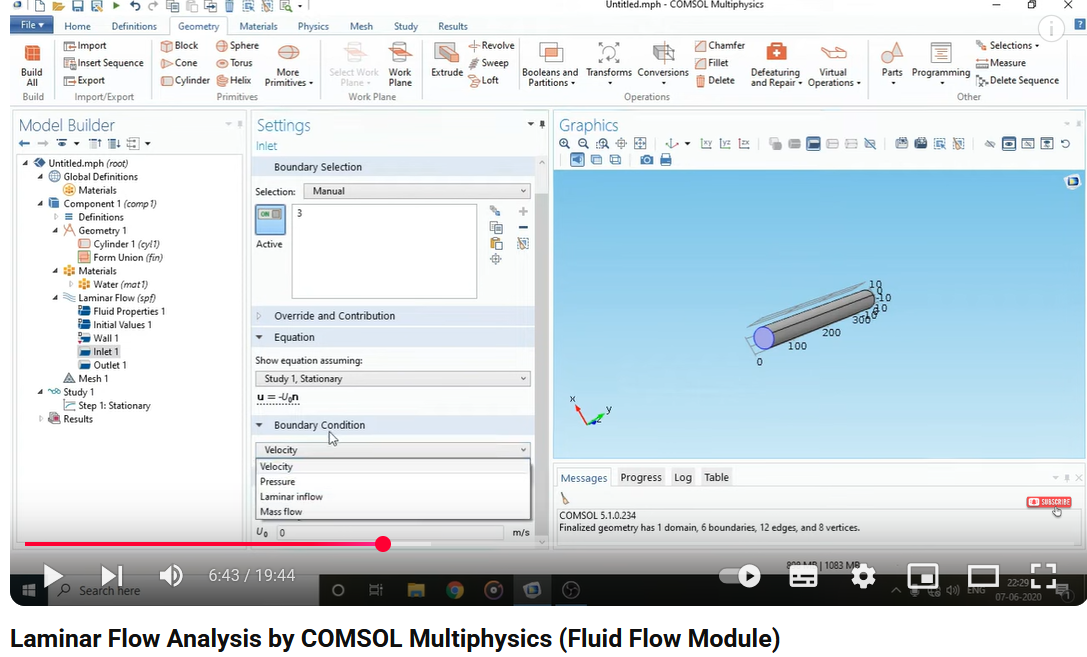Image resolution: width=1087 pixels, height=657 pixels.
Task: Switch to the Physics ribbon tab
Action: pyautogui.click(x=312, y=26)
